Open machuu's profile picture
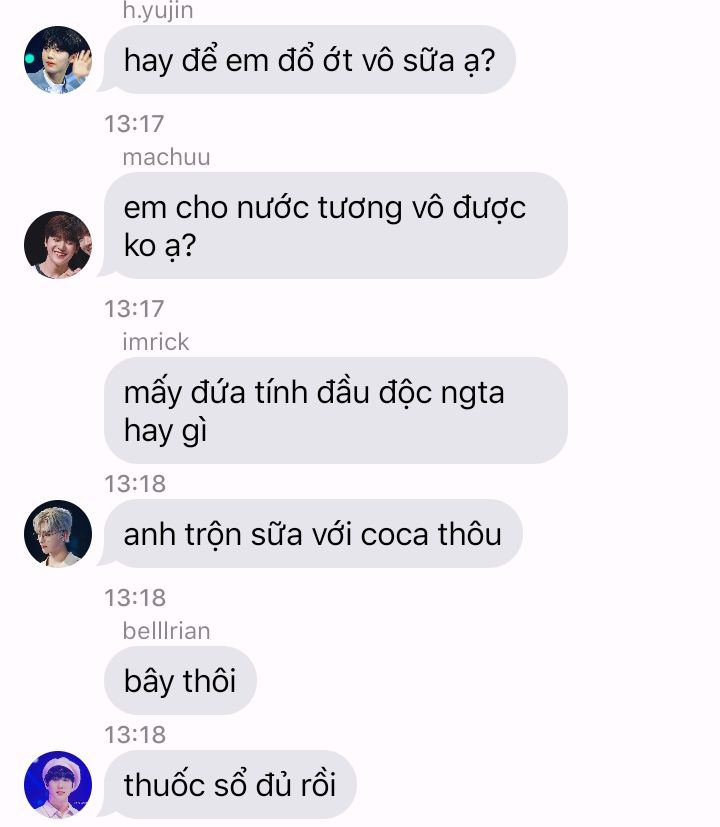Viewport: 720px width, 827px height. (58, 245)
